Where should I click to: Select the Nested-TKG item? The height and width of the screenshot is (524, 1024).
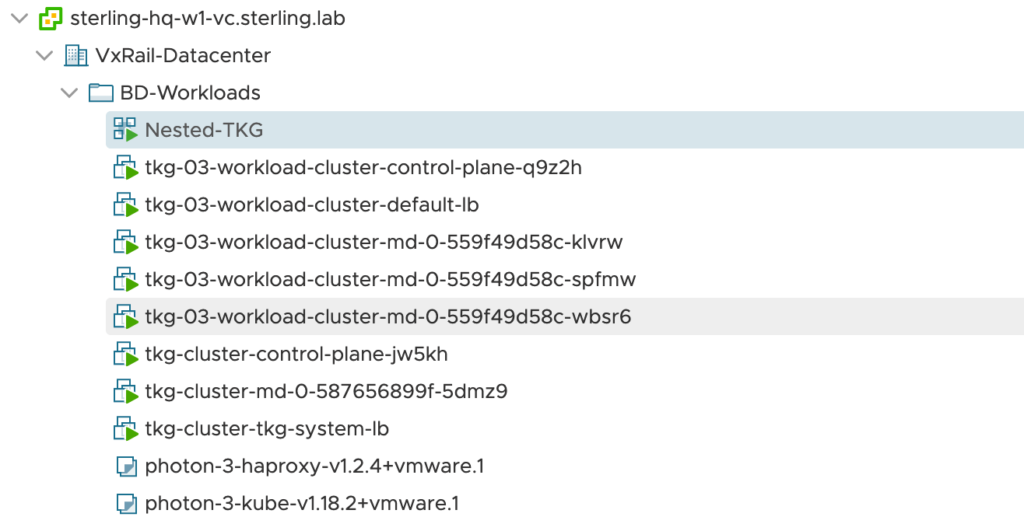point(204,130)
